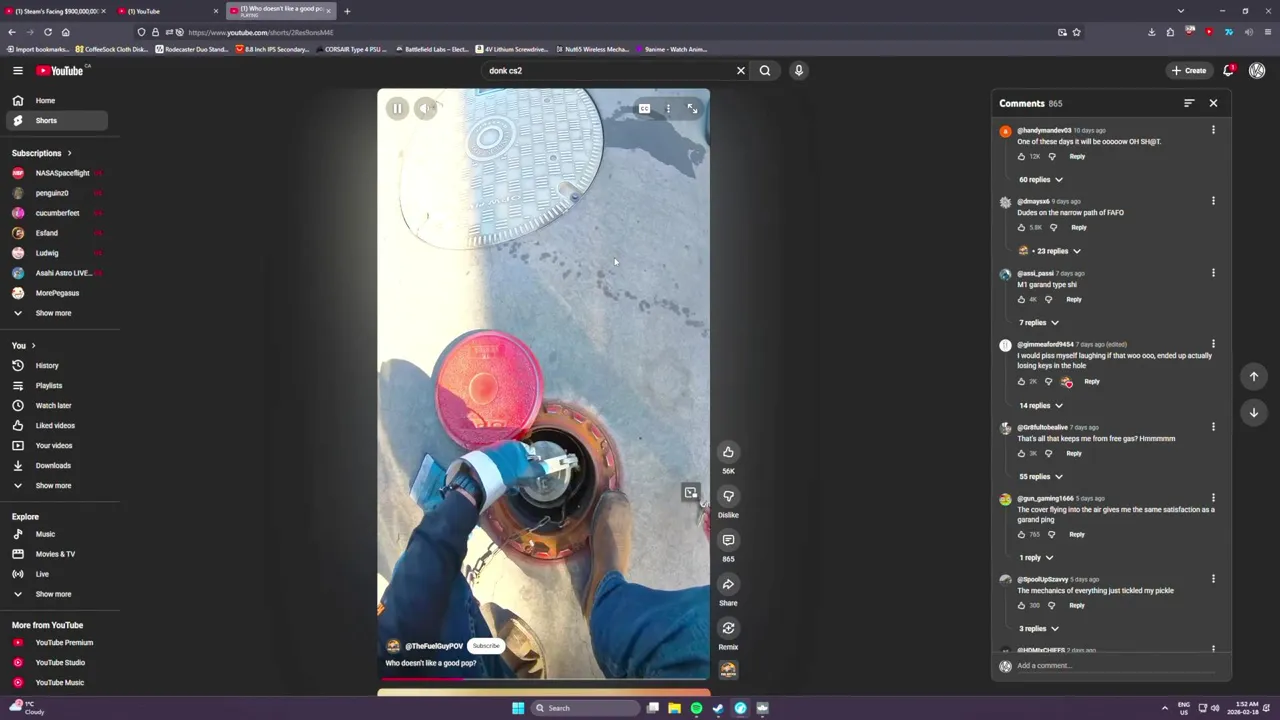The height and width of the screenshot is (720, 1280).
Task: Expand 55 replies under @Gr8fultobealive
Action: (1041, 476)
